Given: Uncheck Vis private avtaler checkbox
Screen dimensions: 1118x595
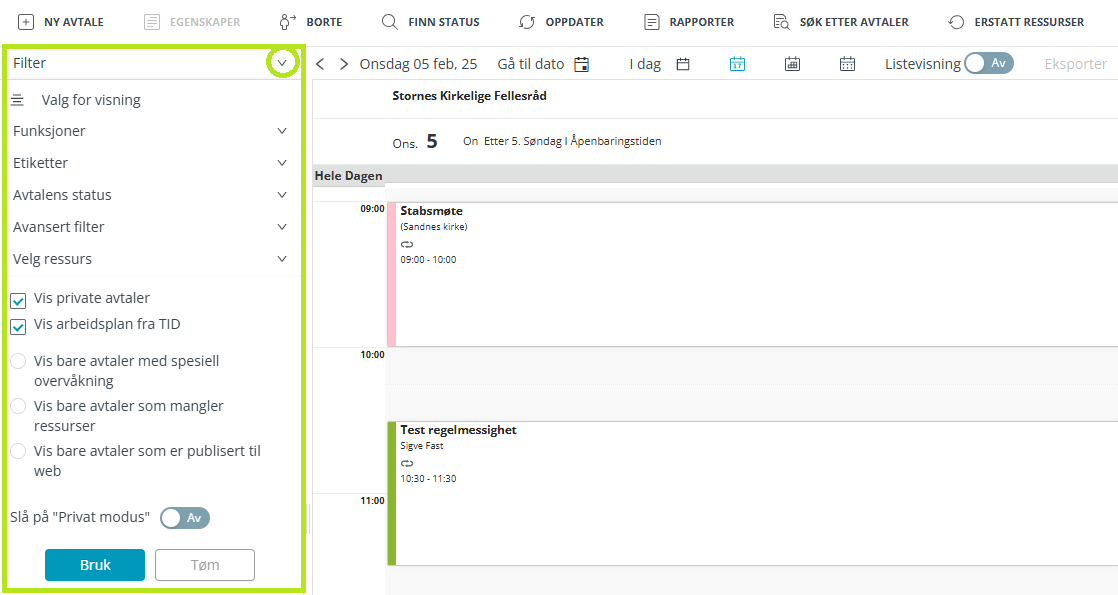Looking at the screenshot, I should 18,300.
